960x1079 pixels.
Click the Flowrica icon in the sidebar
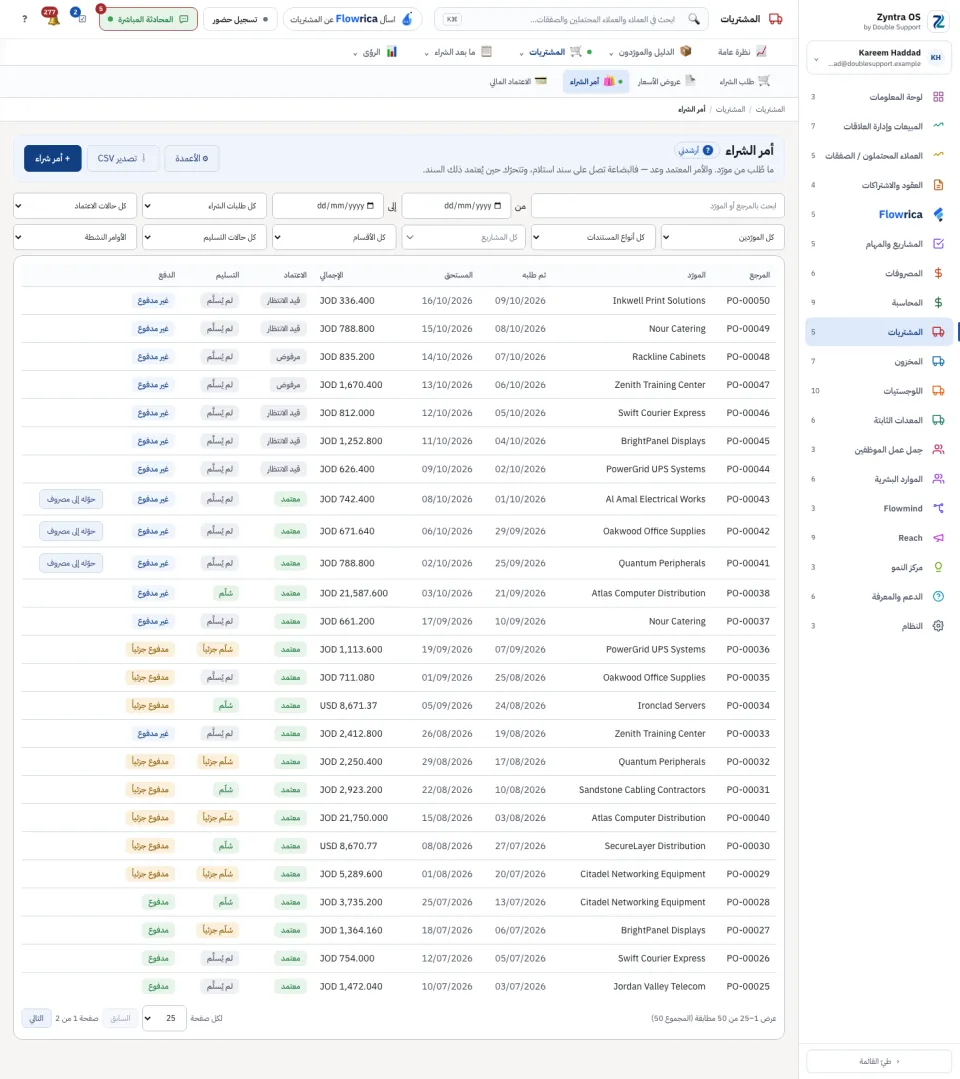(938, 215)
